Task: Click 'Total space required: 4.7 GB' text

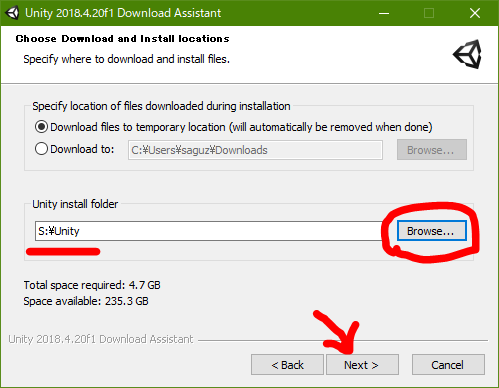Action: tap(92, 285)
